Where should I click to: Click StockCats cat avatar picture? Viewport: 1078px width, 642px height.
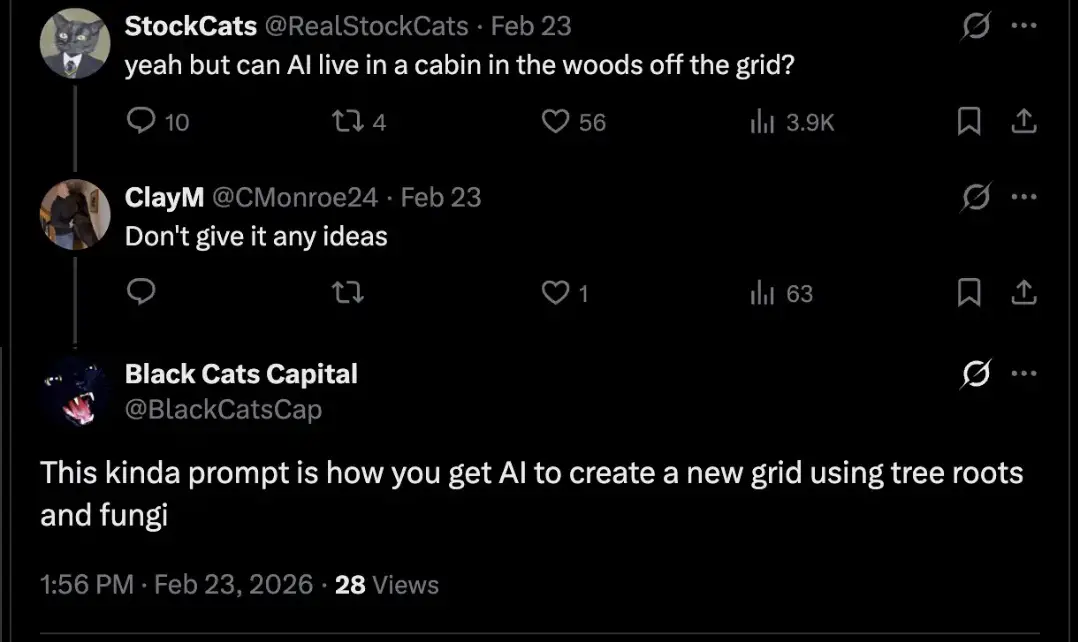[75, 45]
